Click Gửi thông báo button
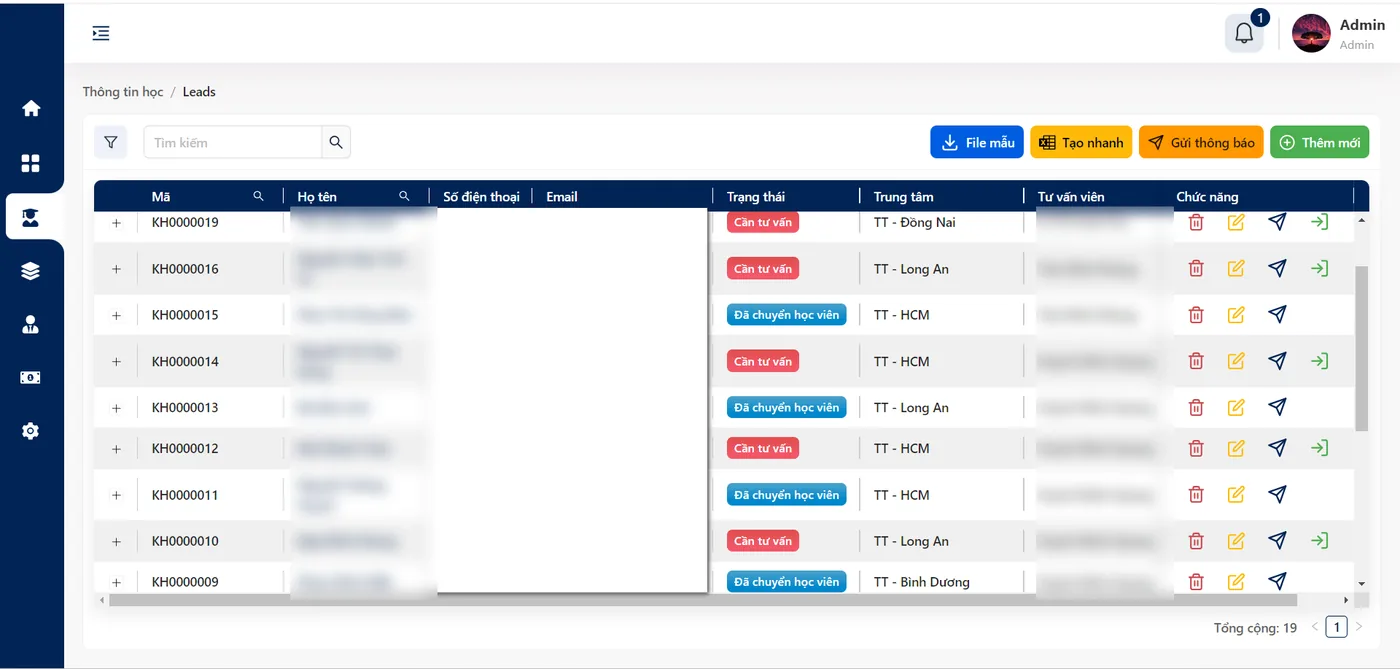Screen dimensions: 1400x669 tap(1201, 142)
